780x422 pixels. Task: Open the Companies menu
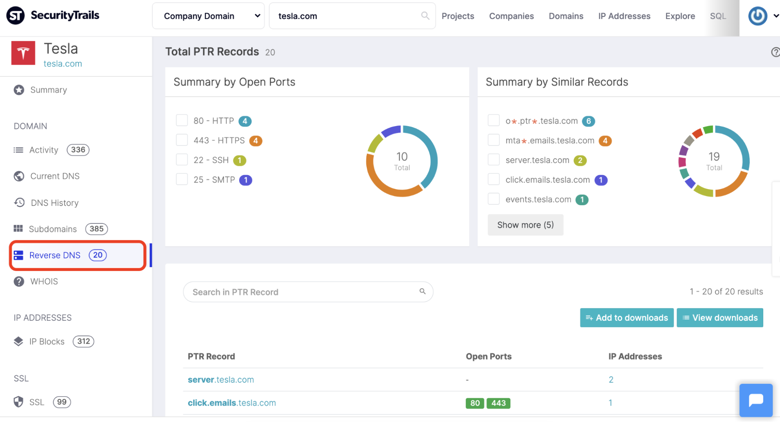pyautogui.click(x=511, y=16)
